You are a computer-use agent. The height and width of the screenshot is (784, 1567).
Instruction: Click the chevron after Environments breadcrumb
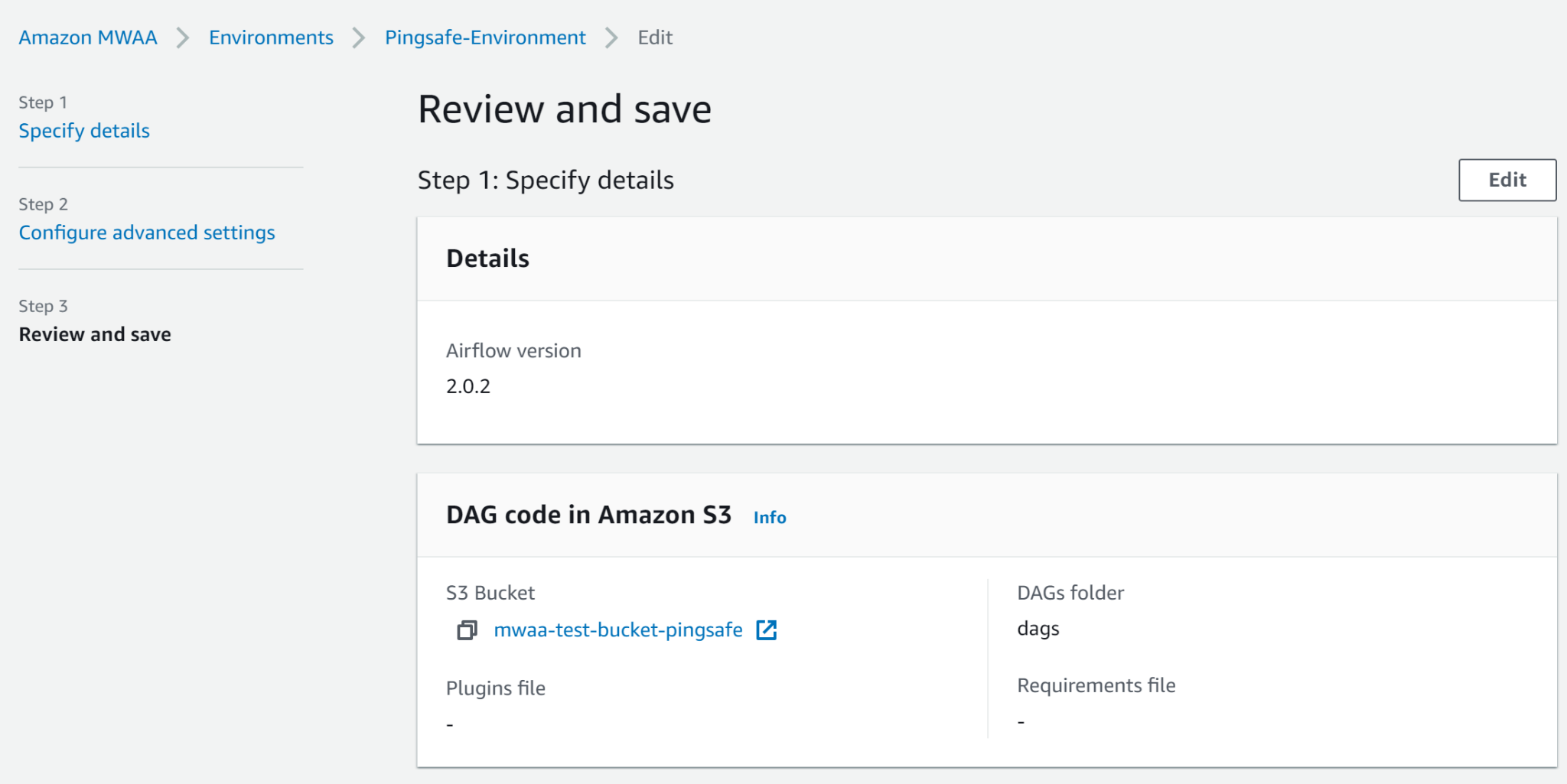359,37
